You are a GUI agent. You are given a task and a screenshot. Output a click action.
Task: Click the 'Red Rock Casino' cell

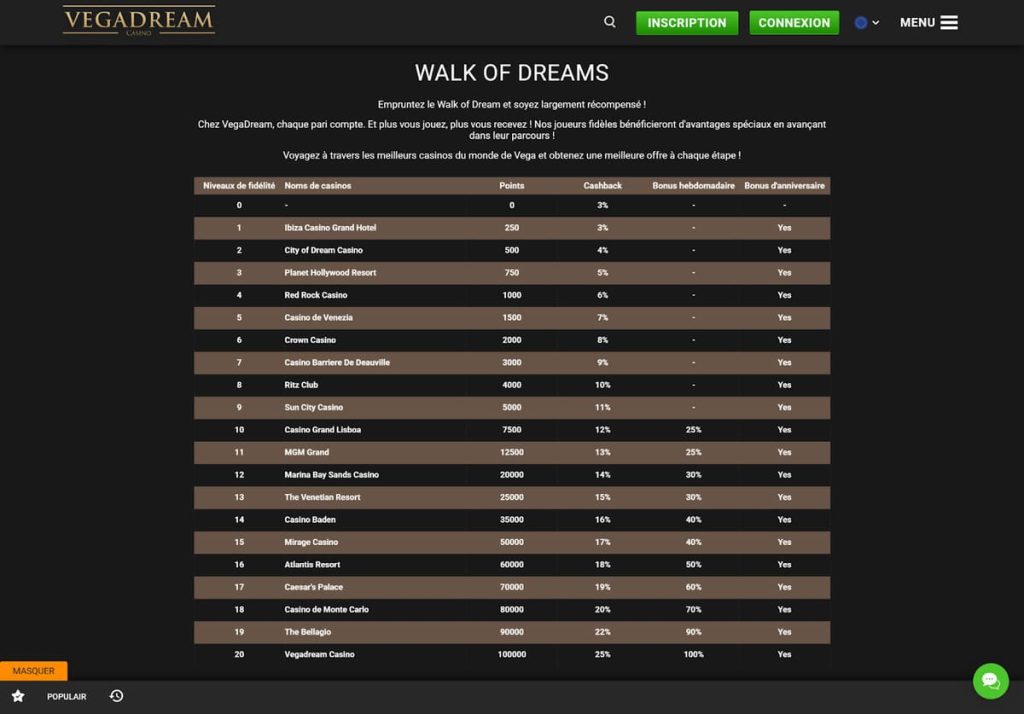[x=315, y=295]
